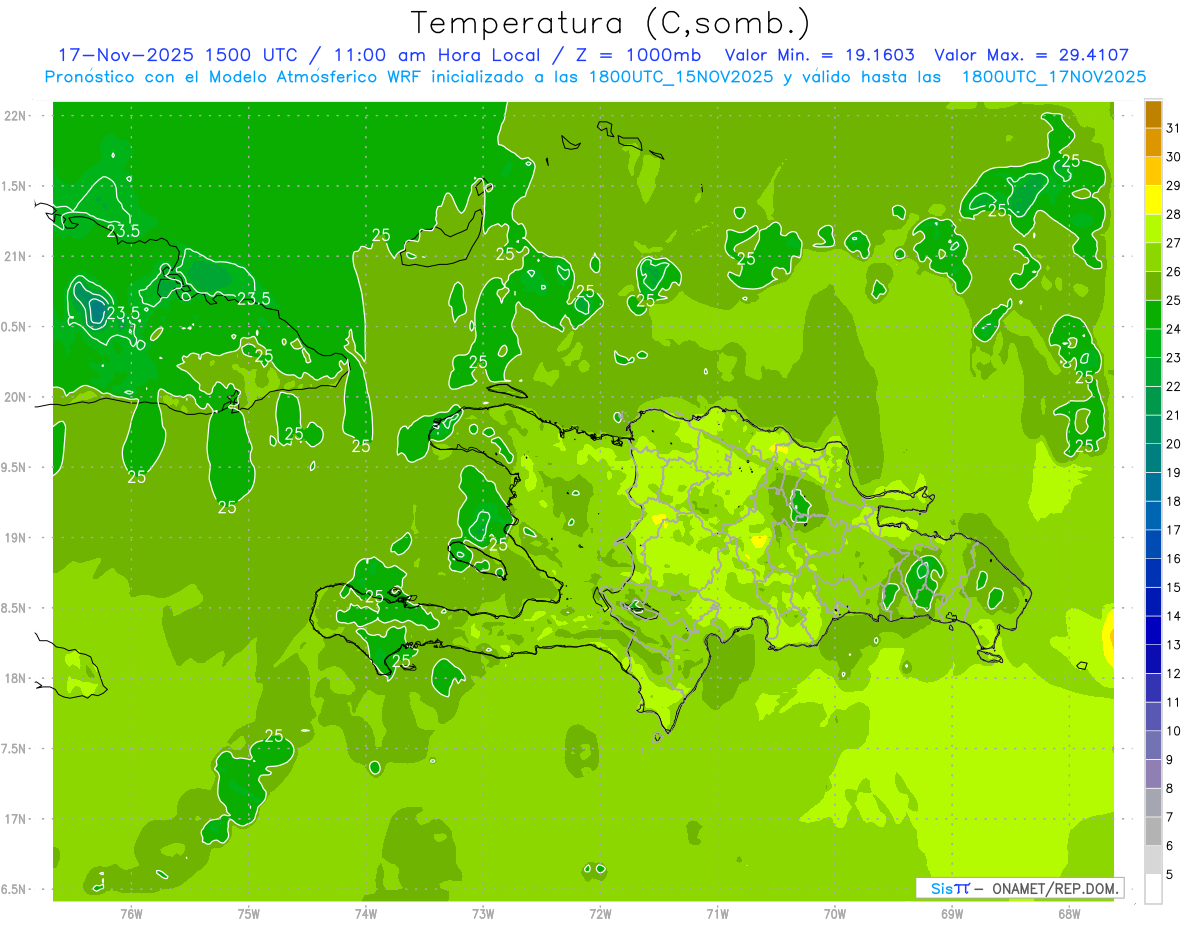
Task: Click legend value 28
Action: point(1173,214)
